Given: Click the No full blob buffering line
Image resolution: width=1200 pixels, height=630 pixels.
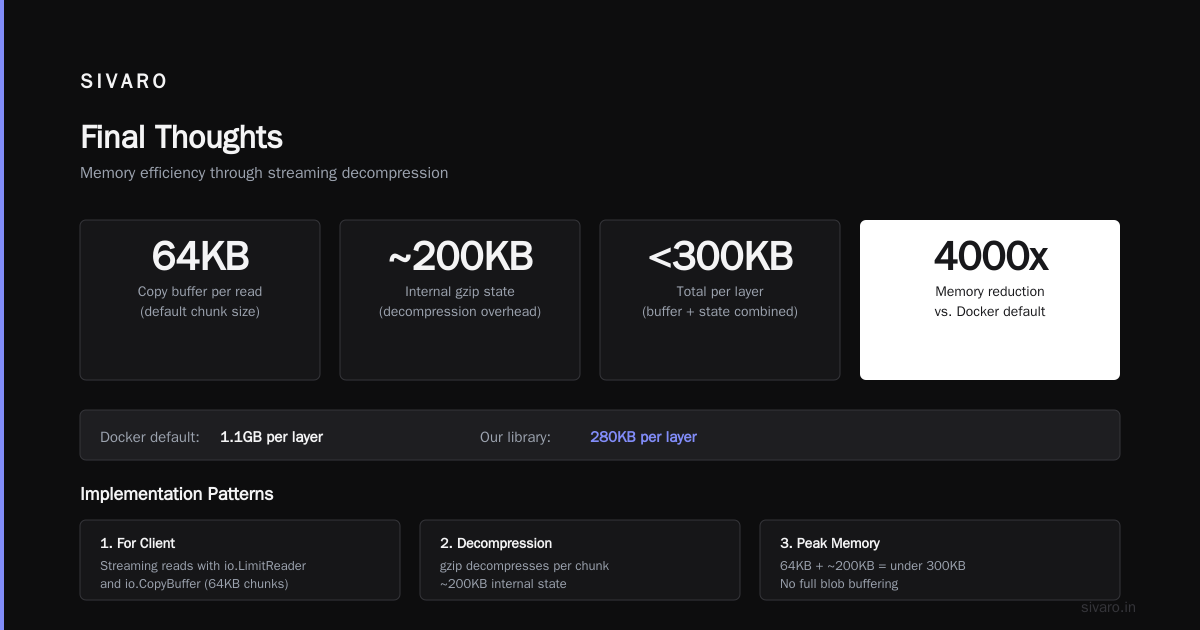Looking at the screenshot, I should pos(839,584).
